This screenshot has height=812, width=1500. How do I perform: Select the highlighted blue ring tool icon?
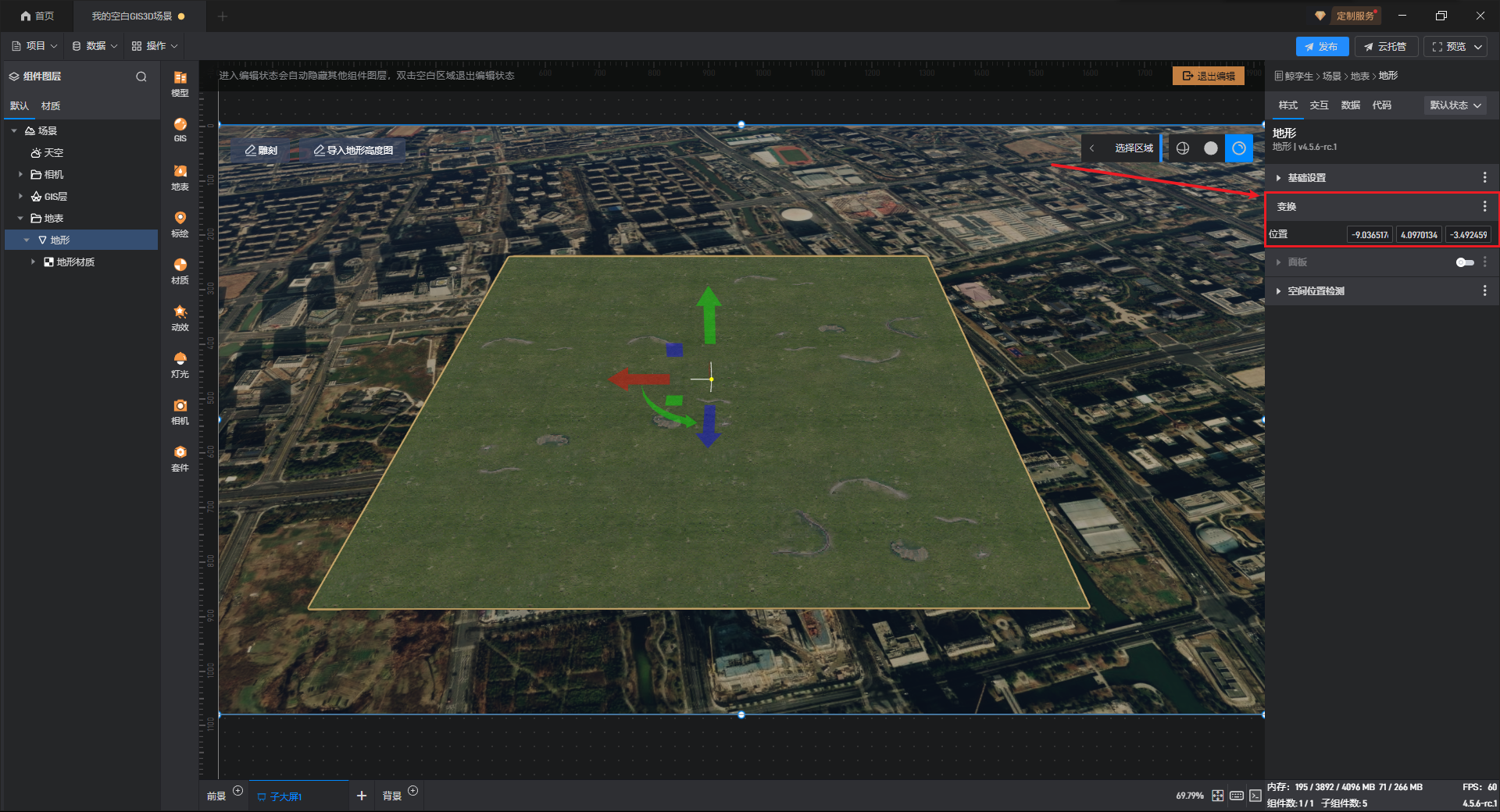pos(1239,148)
